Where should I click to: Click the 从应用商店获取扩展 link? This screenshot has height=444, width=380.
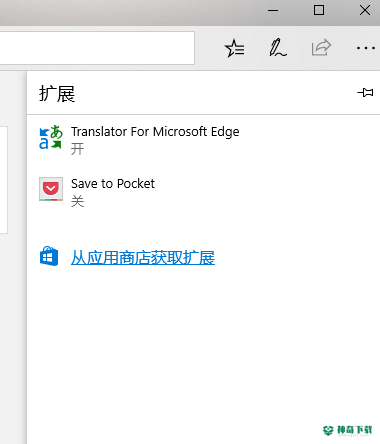click(143, 258)
